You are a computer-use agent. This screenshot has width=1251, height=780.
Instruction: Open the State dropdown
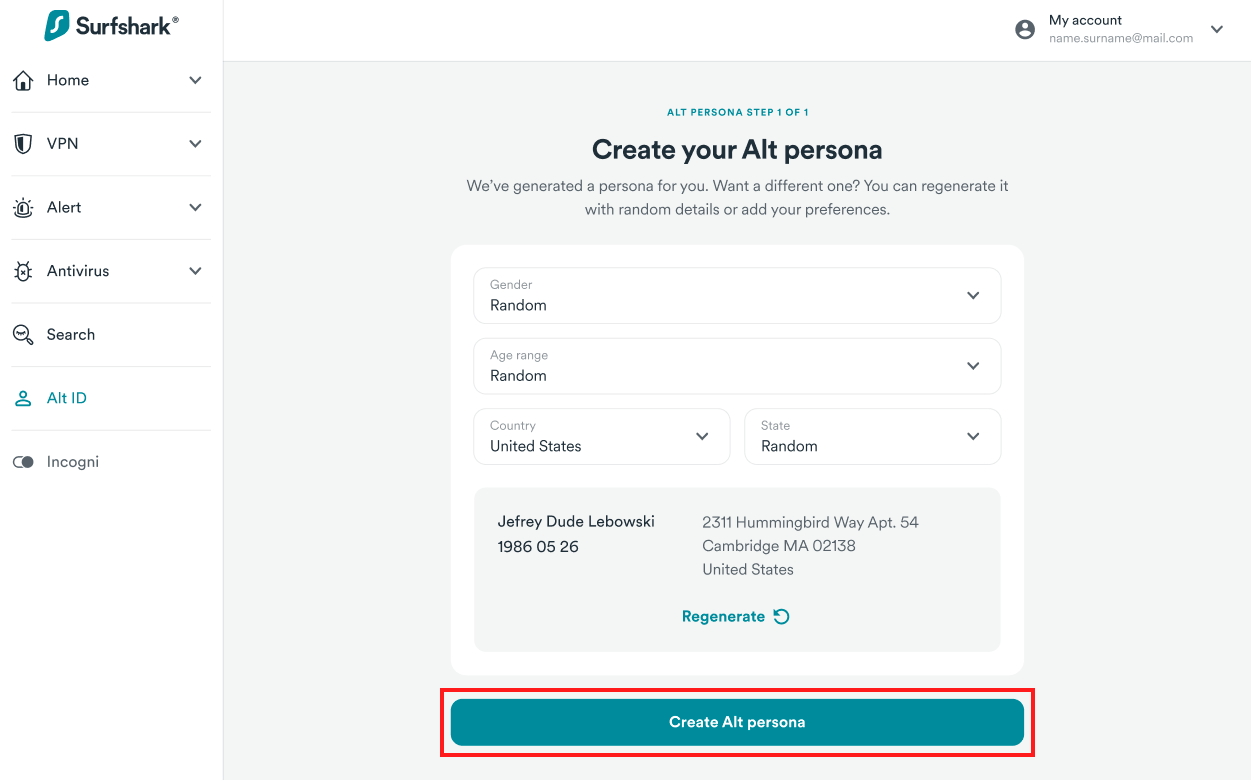pyautogui.click(x=872, y=436)
